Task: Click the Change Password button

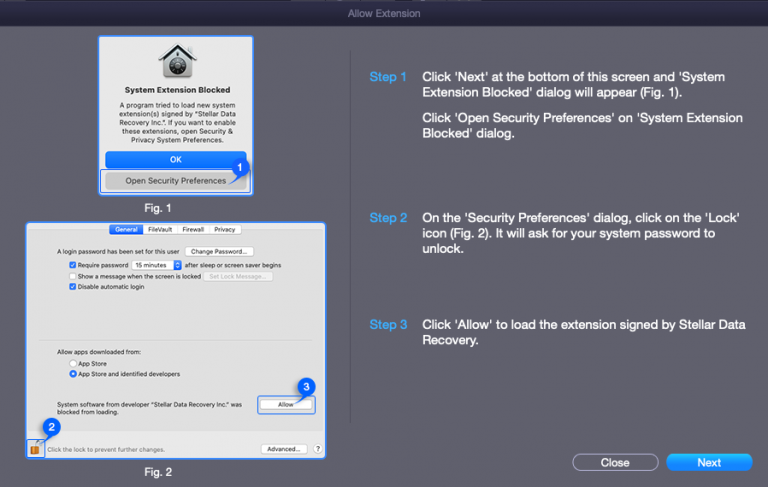Action: (x=219, y=251)
